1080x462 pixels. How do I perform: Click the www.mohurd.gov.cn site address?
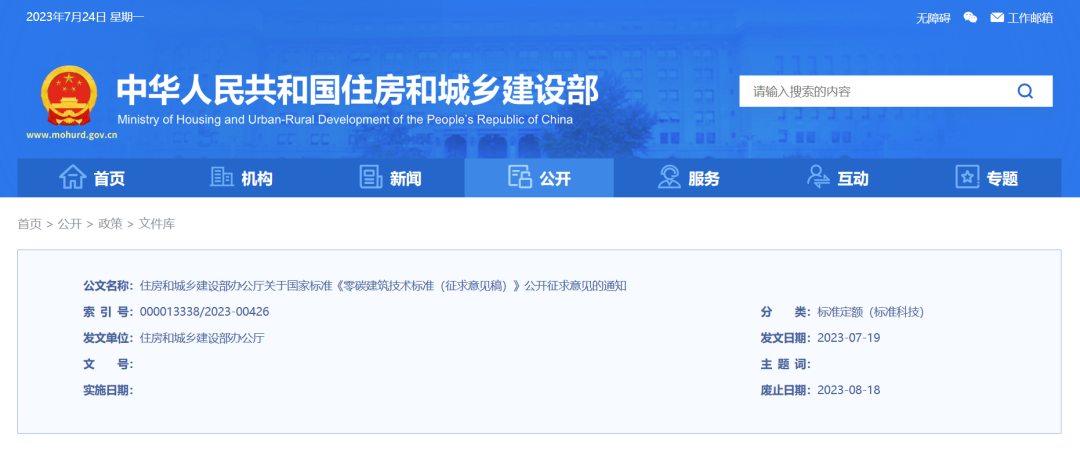click(72, 134)
